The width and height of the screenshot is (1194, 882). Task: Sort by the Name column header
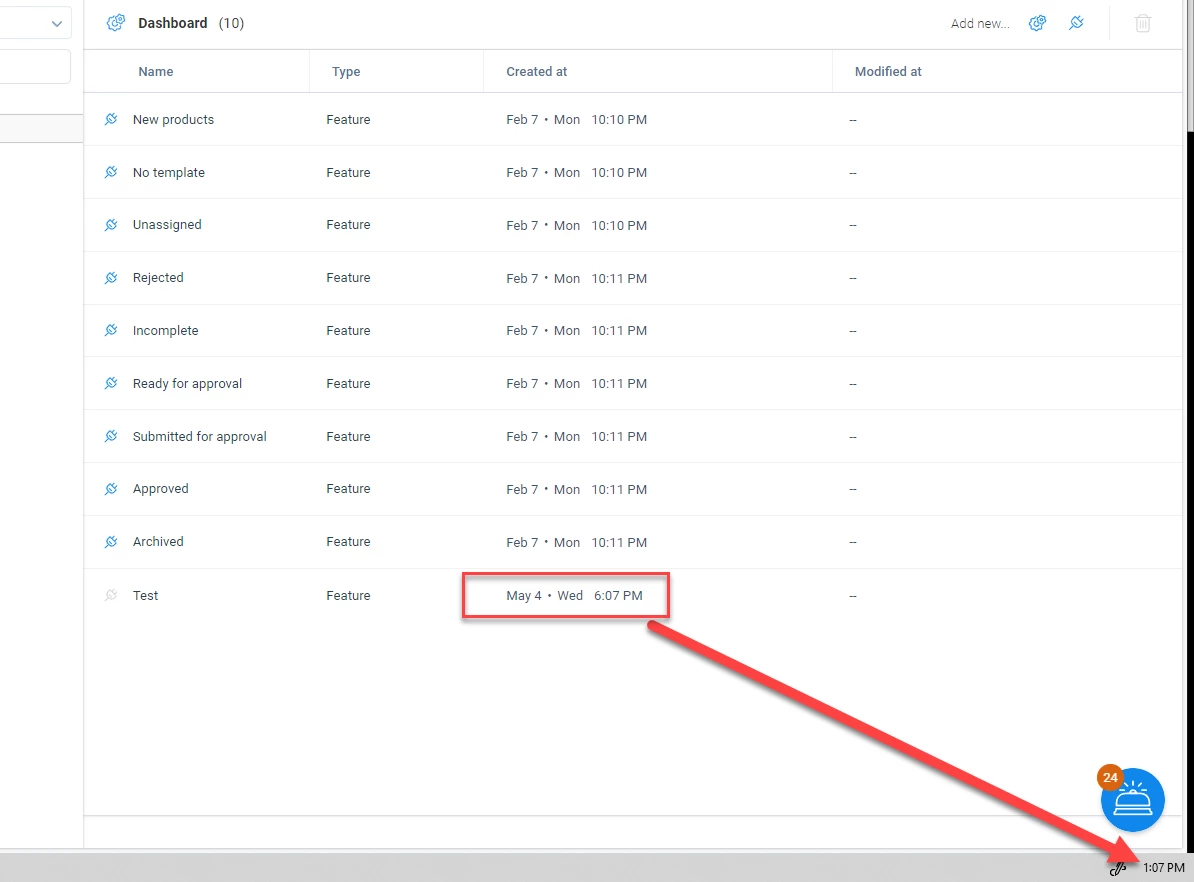(x=156, y=72)
